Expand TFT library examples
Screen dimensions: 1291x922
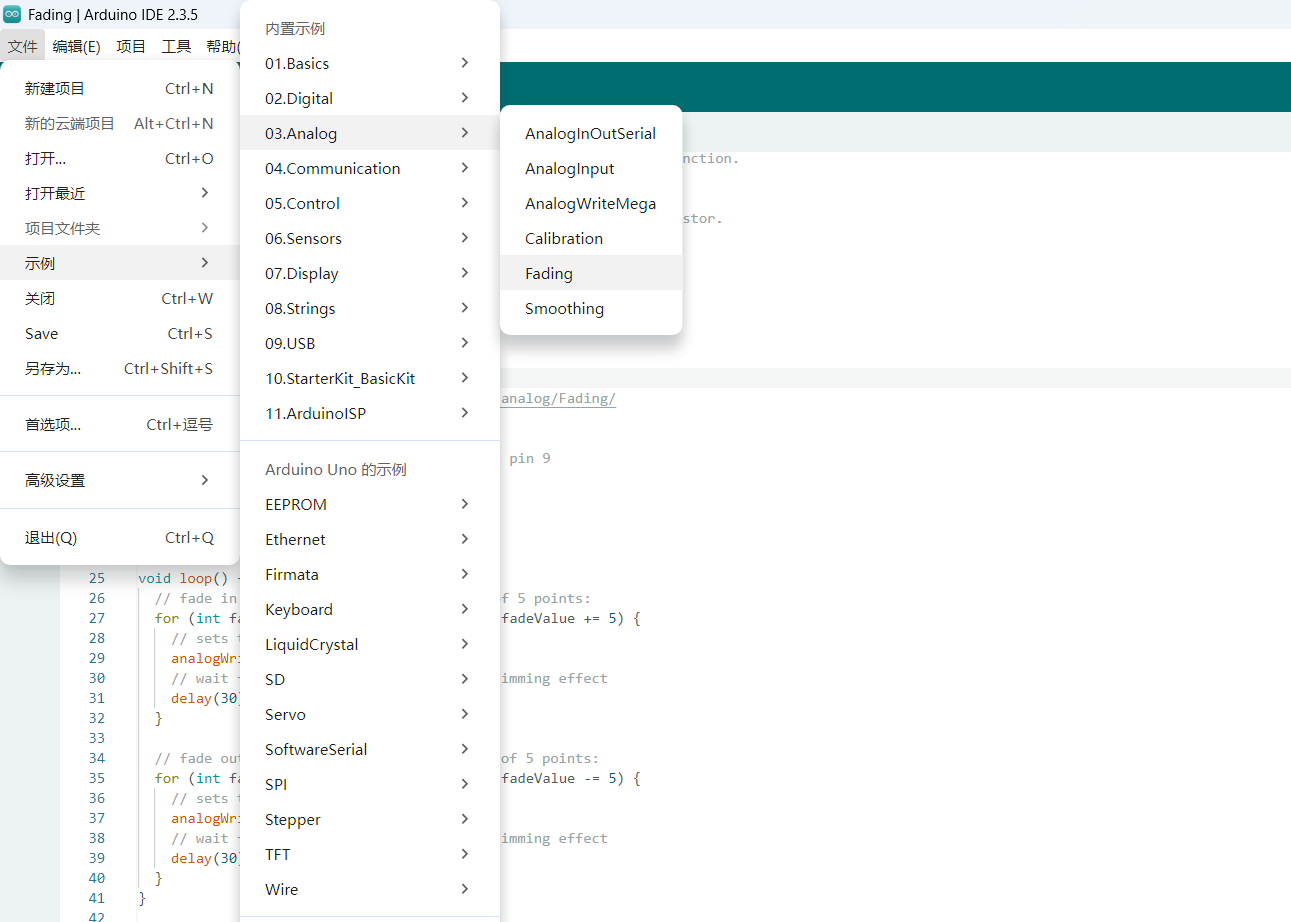370,854
